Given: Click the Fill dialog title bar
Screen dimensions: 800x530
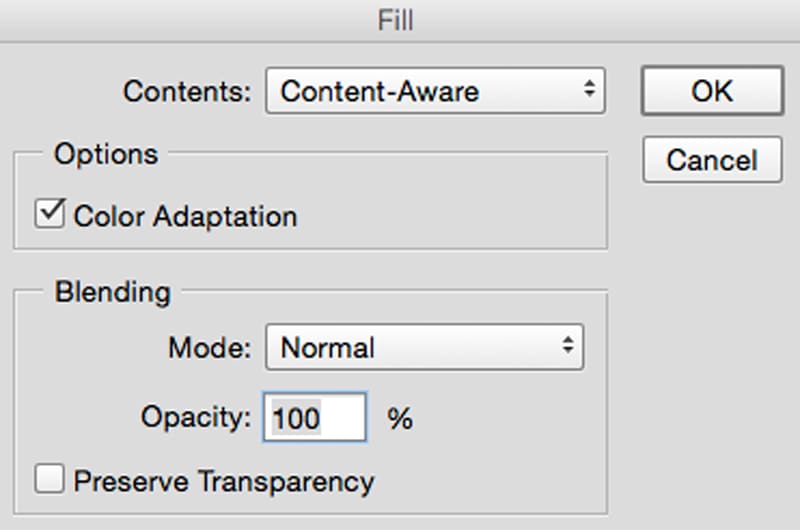Looking at the screenshot, I should (400, 19).
